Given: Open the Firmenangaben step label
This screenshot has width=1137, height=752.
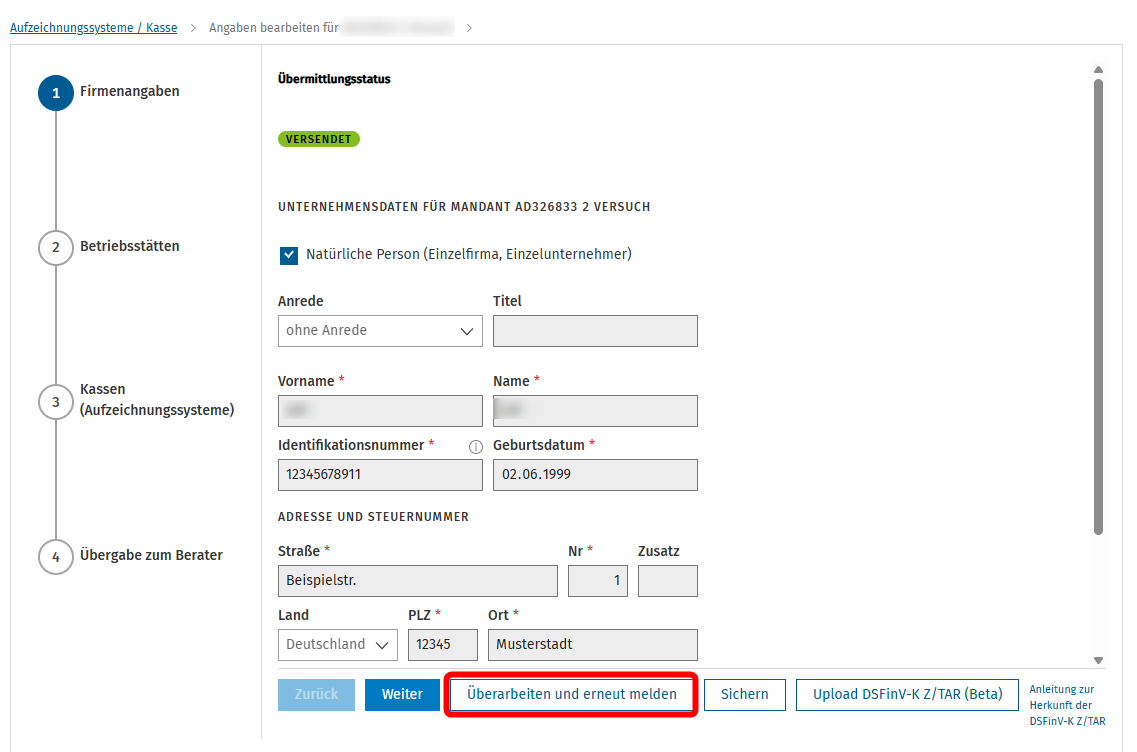Looking at the screenshot, I should click(130, 91).
